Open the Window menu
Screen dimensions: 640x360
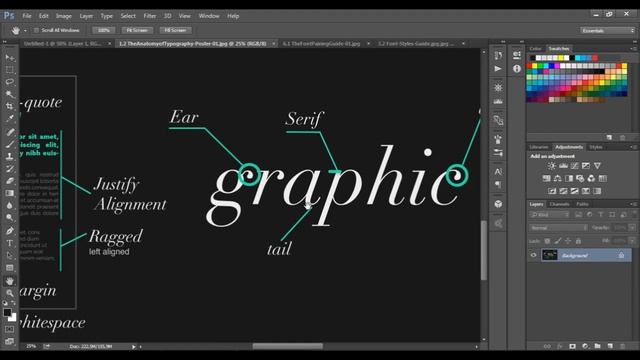tap(209, 16)
